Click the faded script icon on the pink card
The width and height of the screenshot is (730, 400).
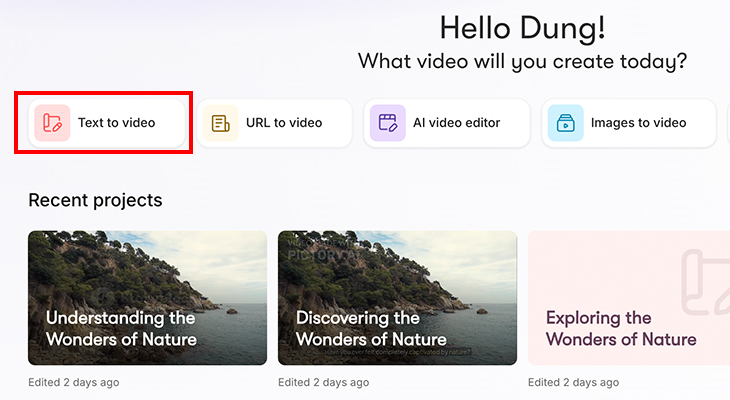coord(704,282)
